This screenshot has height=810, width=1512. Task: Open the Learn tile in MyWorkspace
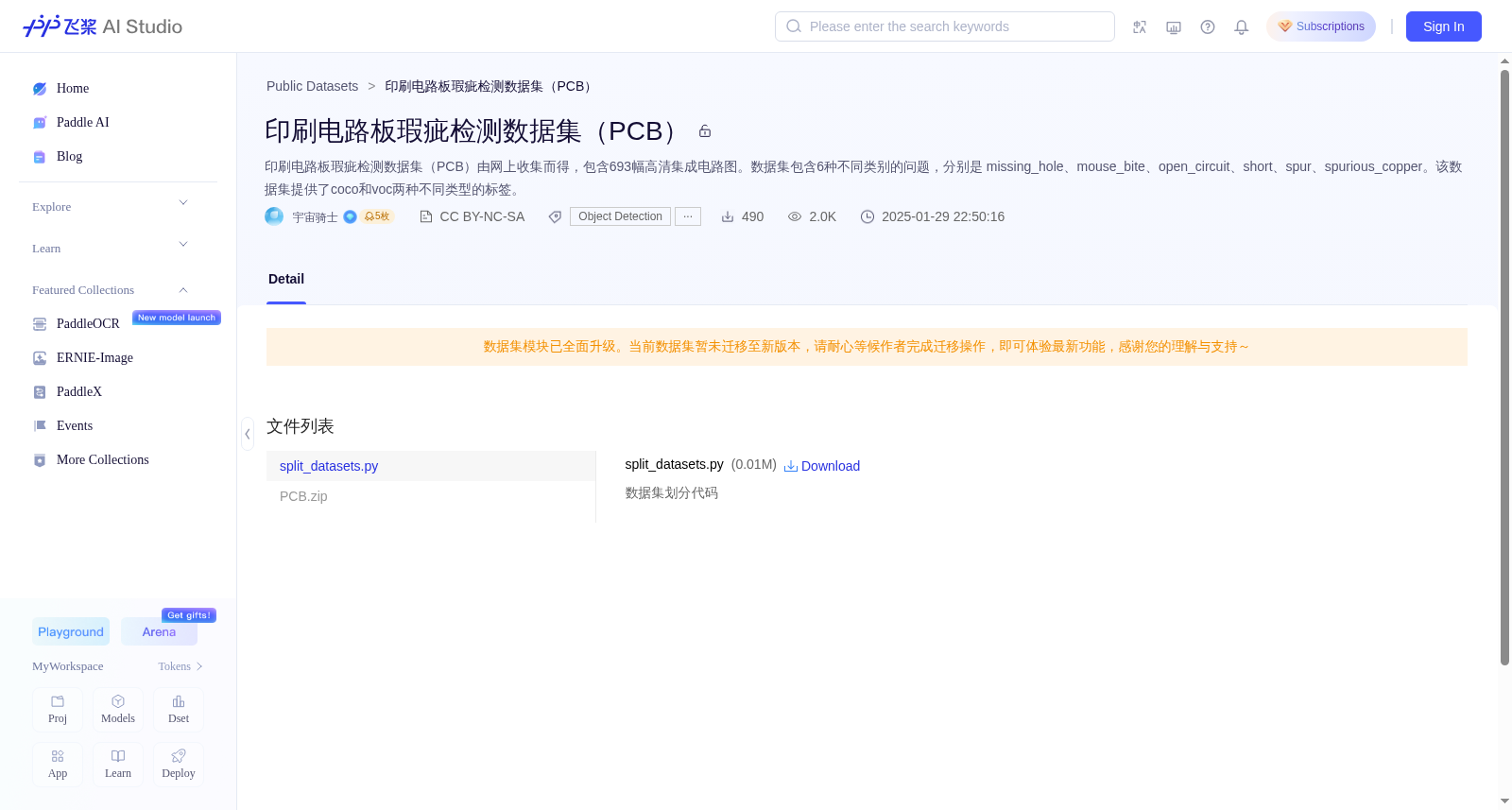pos(118,764)
